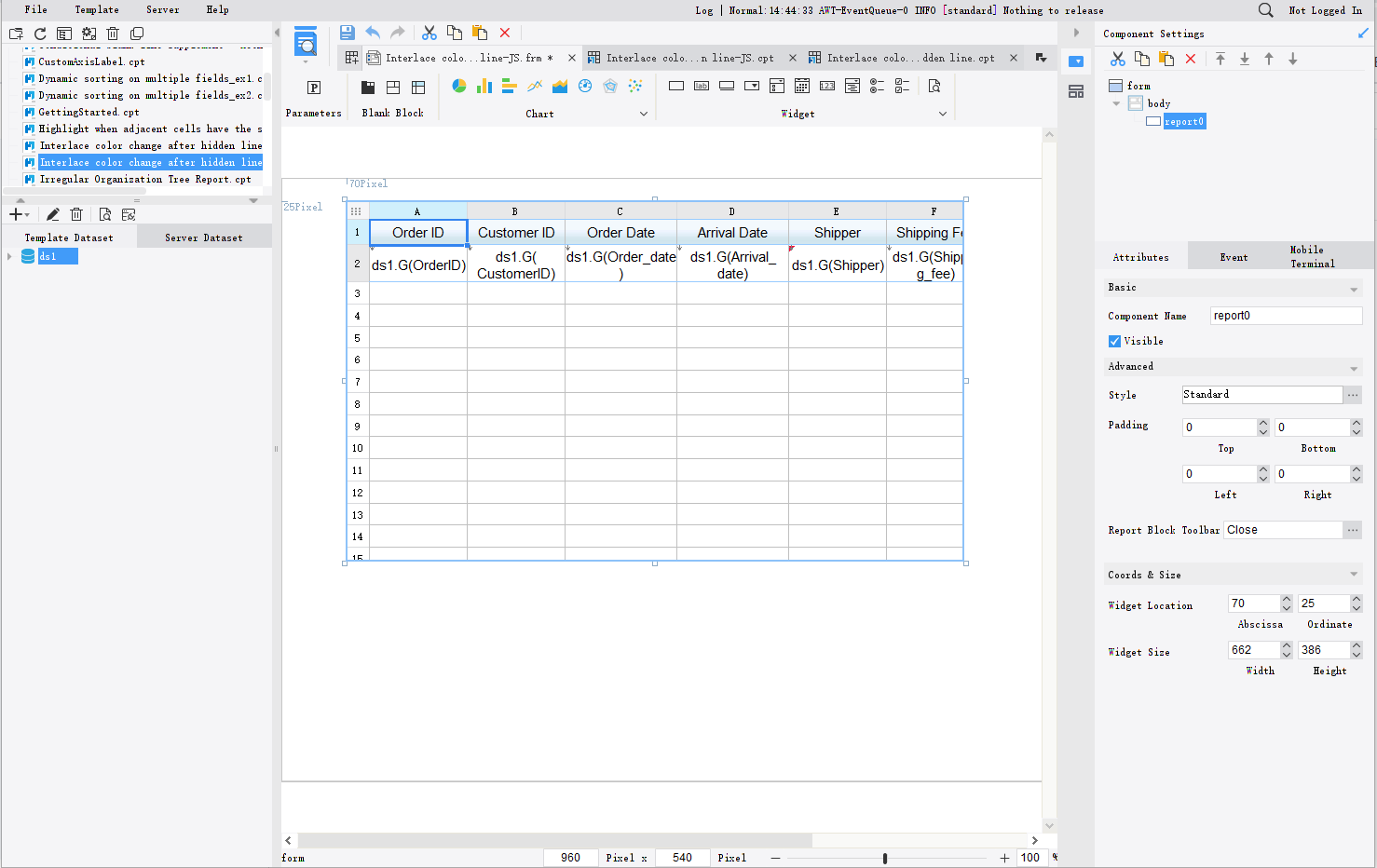Viewport: 1377px width, 868px height.
Task: Click the Save template icon
Action: (347, 33)
